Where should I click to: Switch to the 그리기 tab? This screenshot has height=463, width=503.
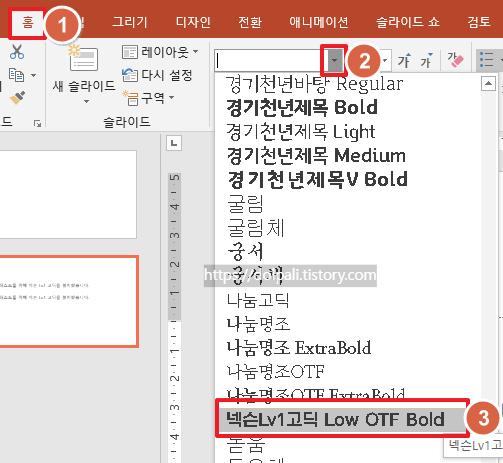point(130,22)
